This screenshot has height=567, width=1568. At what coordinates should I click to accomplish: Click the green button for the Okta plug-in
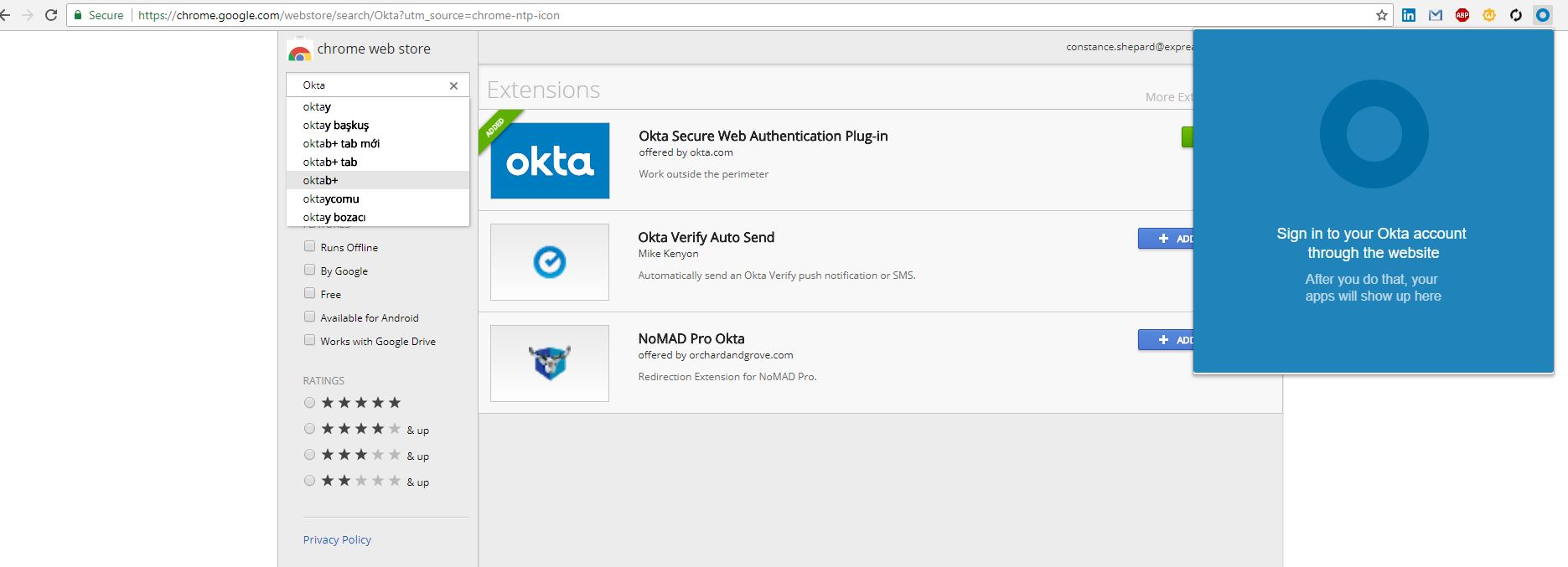pos(1188,137)
